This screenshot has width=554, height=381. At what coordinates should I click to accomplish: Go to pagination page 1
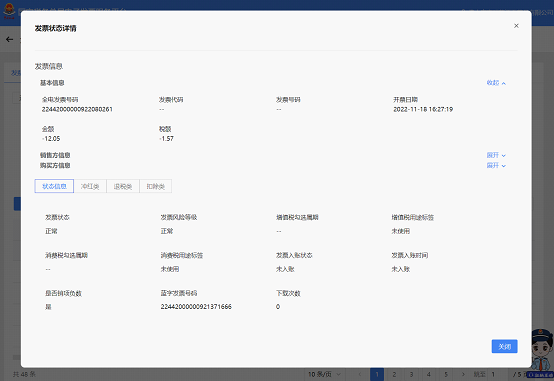(377, 374)
